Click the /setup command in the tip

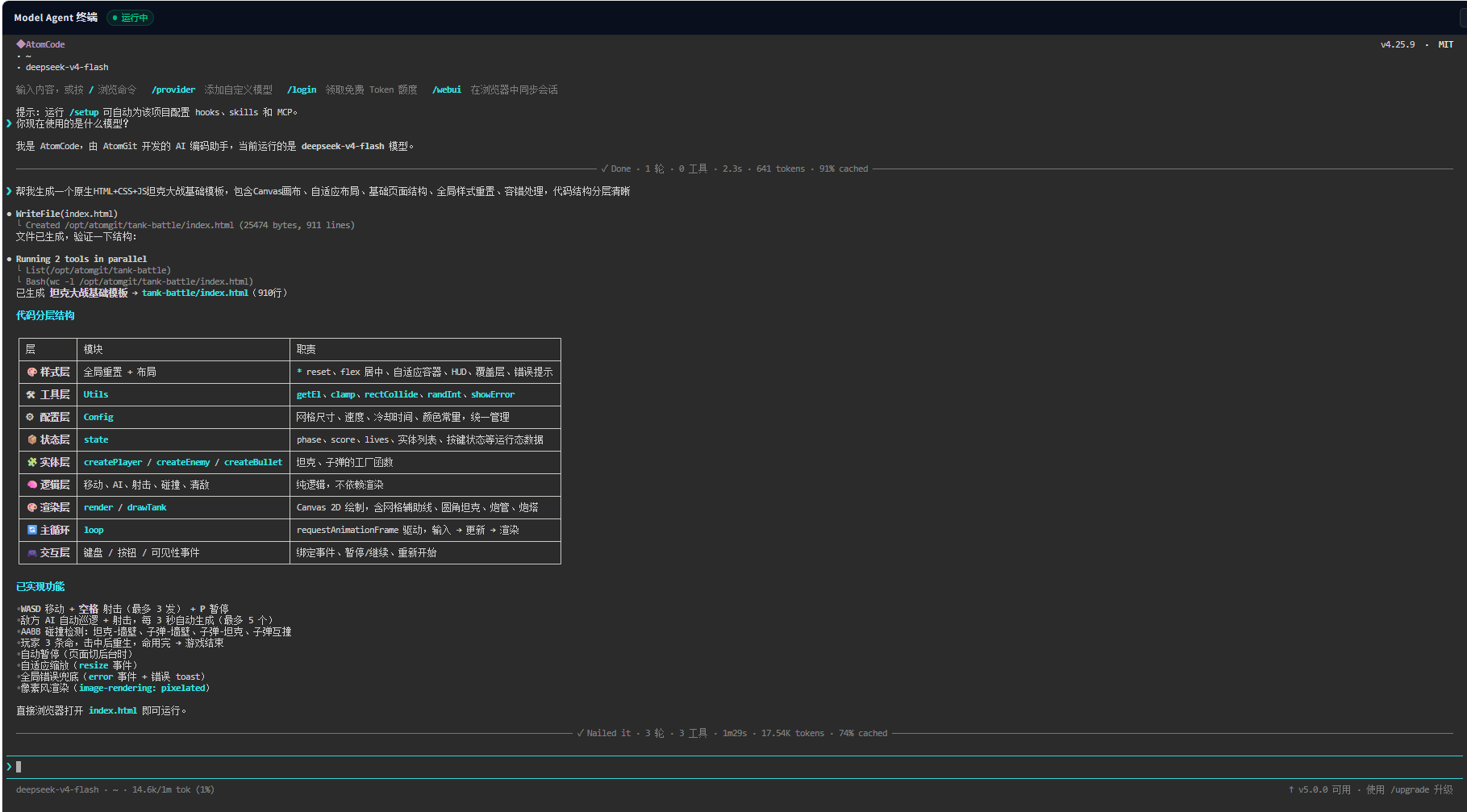pos(84,112)
